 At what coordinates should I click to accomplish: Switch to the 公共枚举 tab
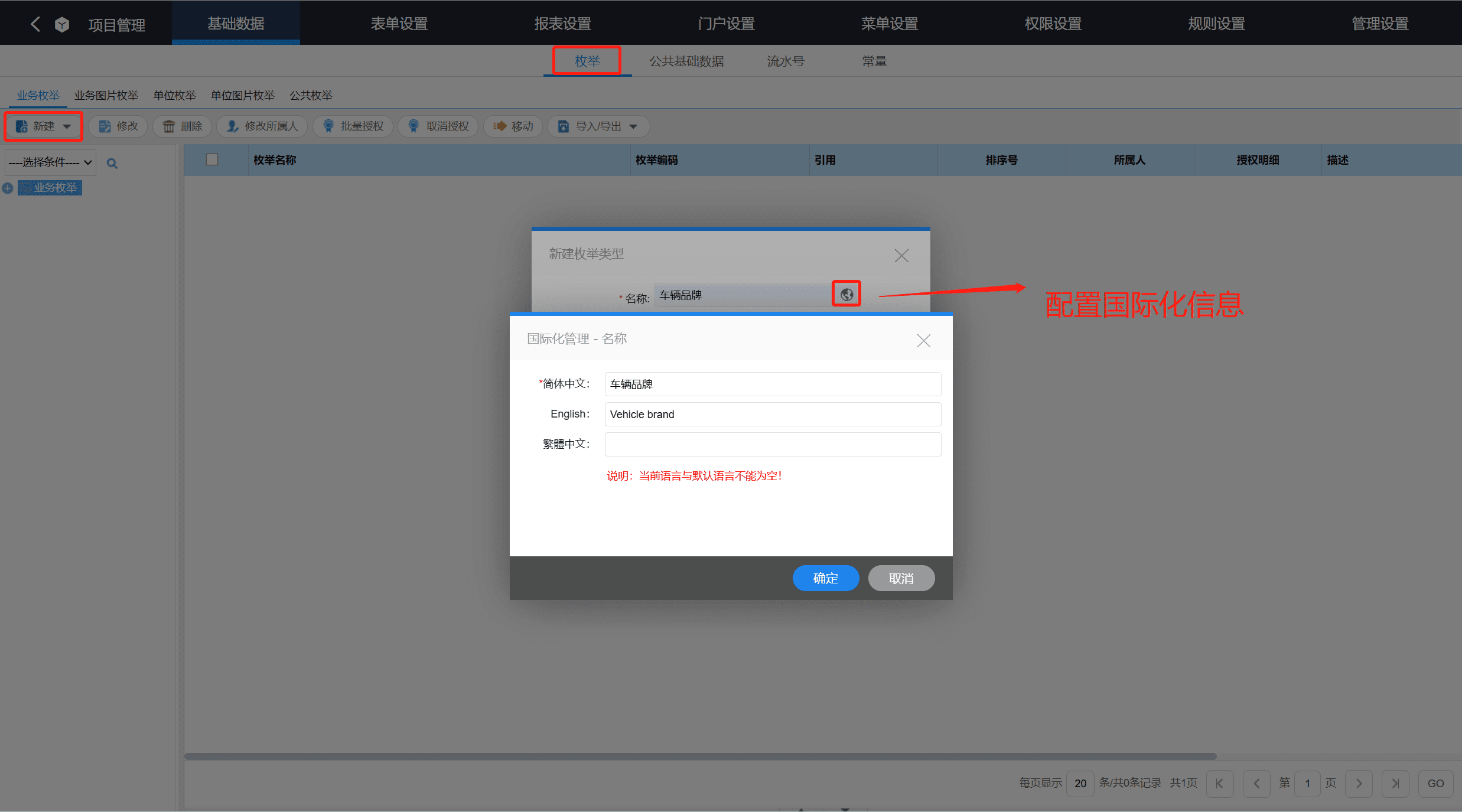[x=311, y=96]
